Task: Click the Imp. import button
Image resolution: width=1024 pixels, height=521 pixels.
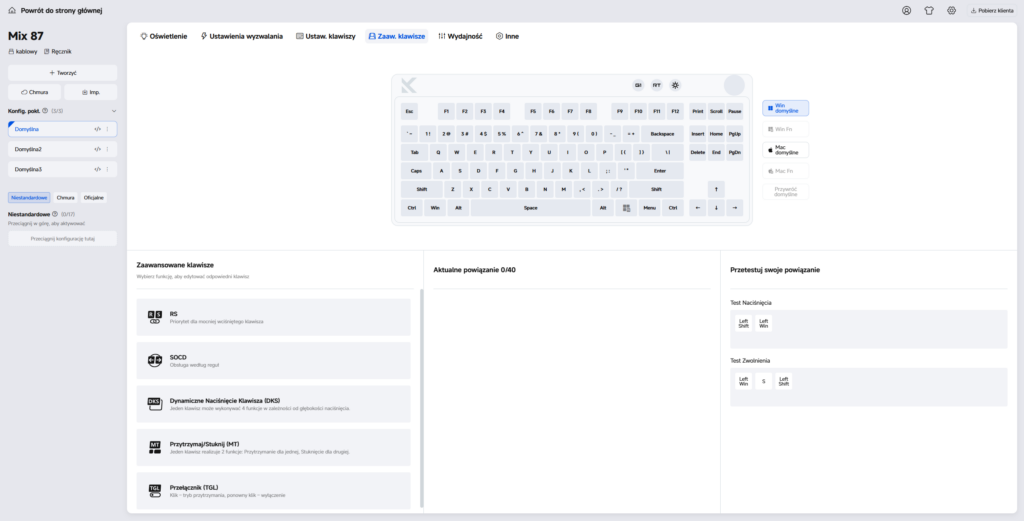Action: [x=91, y=92]
